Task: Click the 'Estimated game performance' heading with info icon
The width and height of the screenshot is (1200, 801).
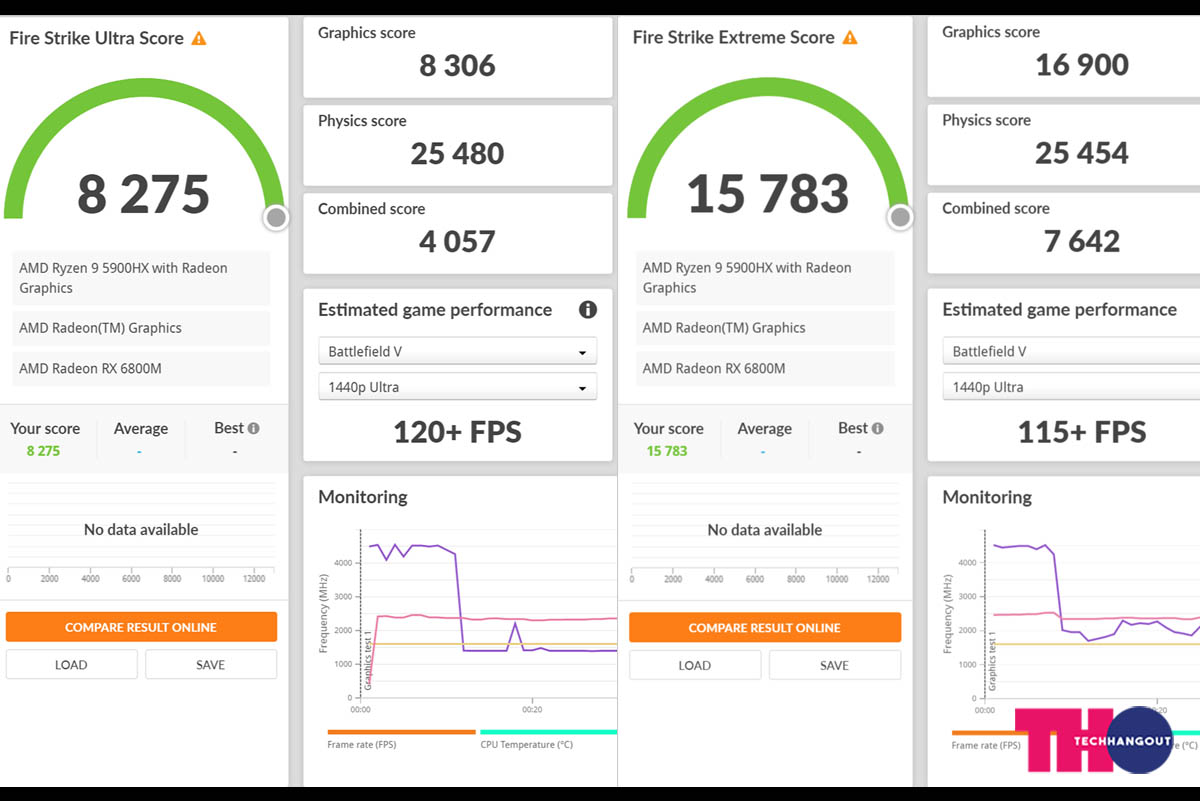Action: tap(435, 310)
